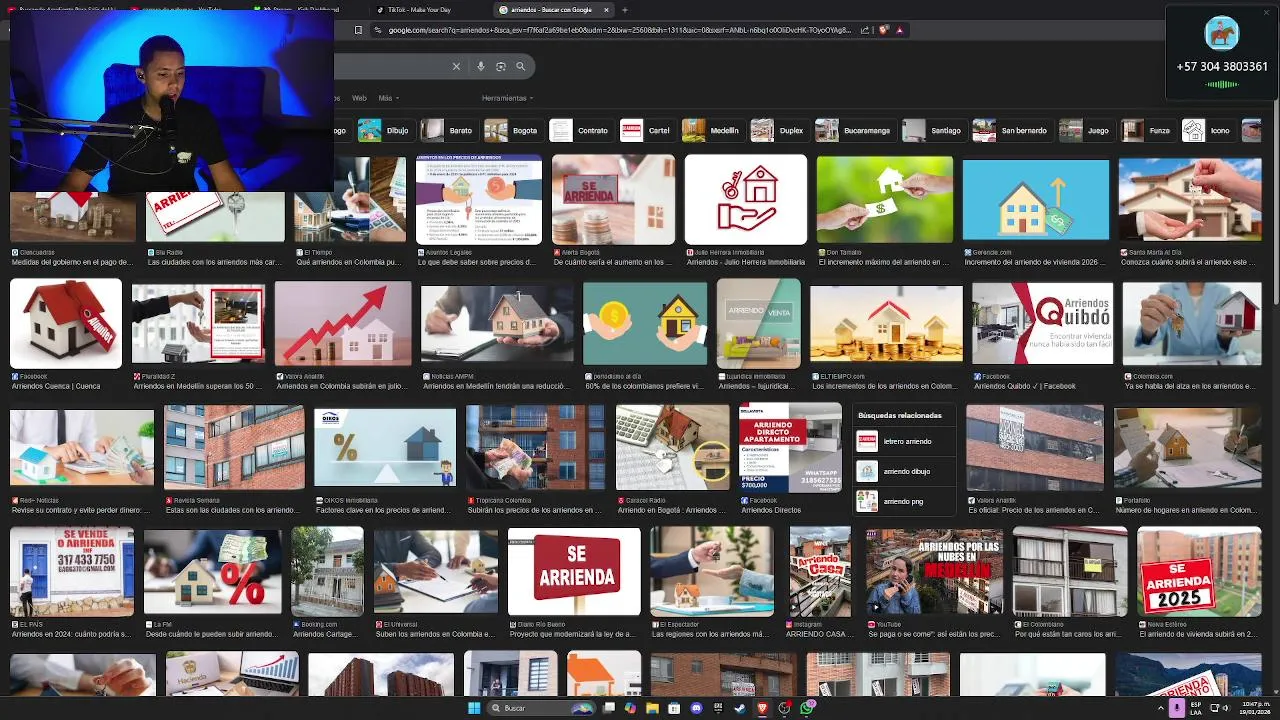Focus the browser address bar URL
This screenshot has width=1280, height=720.
point(620,30)
